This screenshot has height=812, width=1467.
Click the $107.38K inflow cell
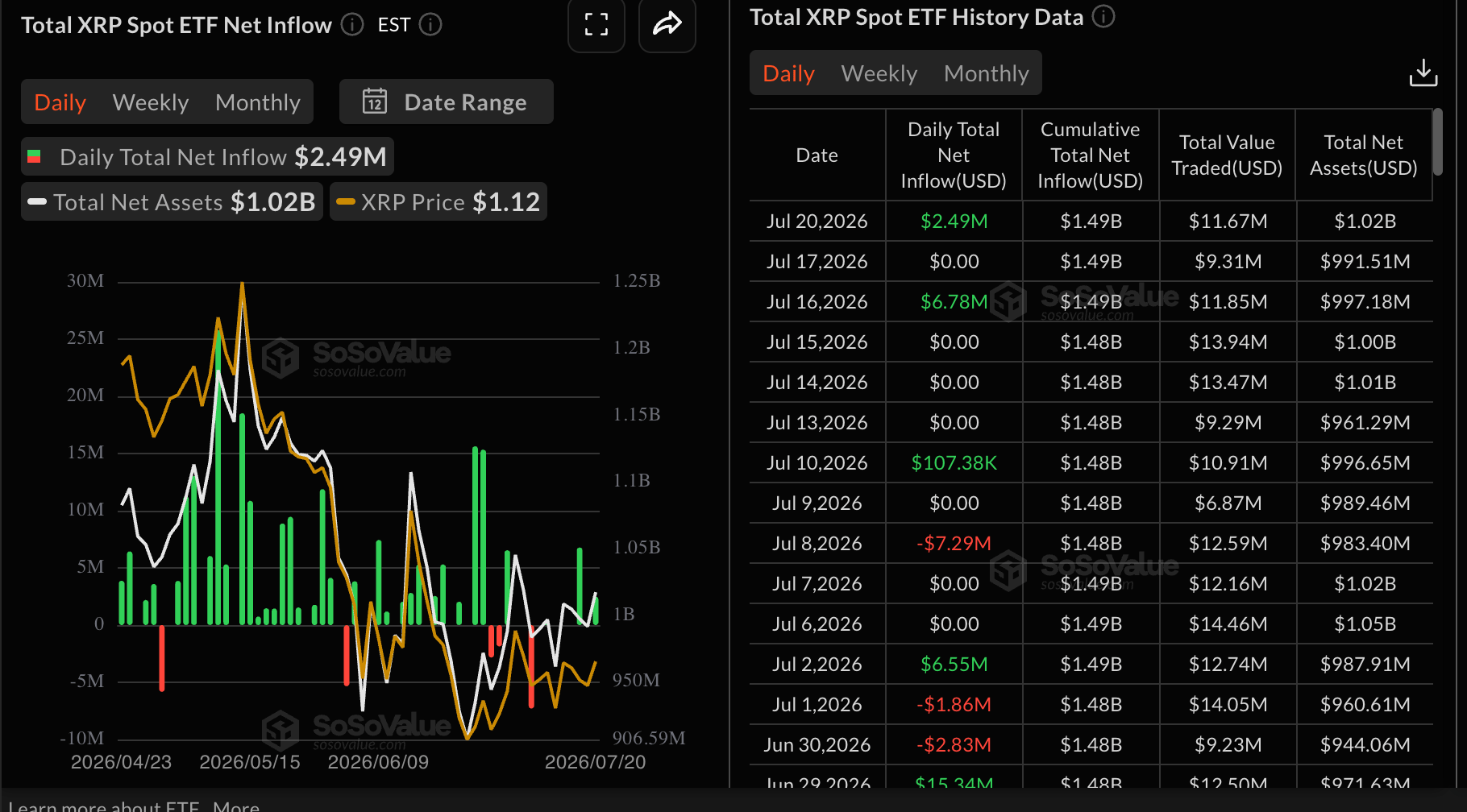coord(954,462)
